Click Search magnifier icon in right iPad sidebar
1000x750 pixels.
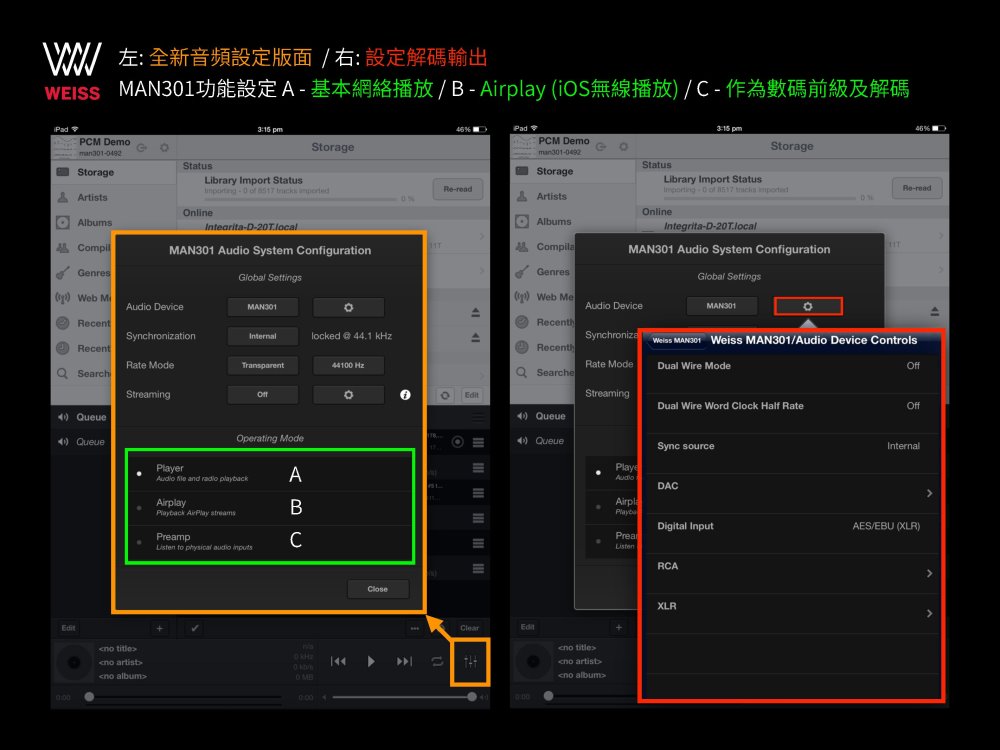point(522,372)
